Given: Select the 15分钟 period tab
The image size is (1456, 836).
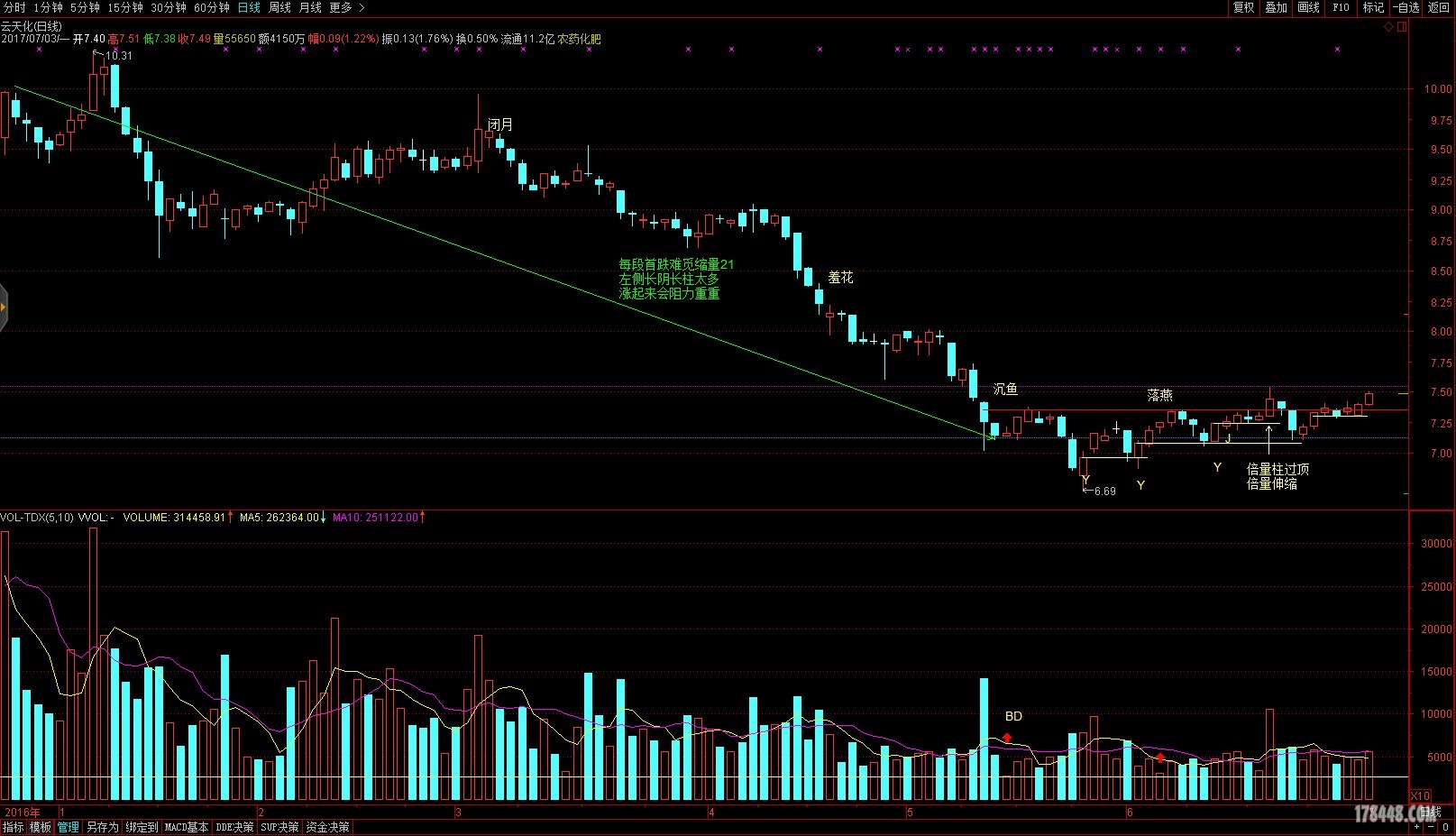Looking at the screenshot, I should [x=125, y=7].
